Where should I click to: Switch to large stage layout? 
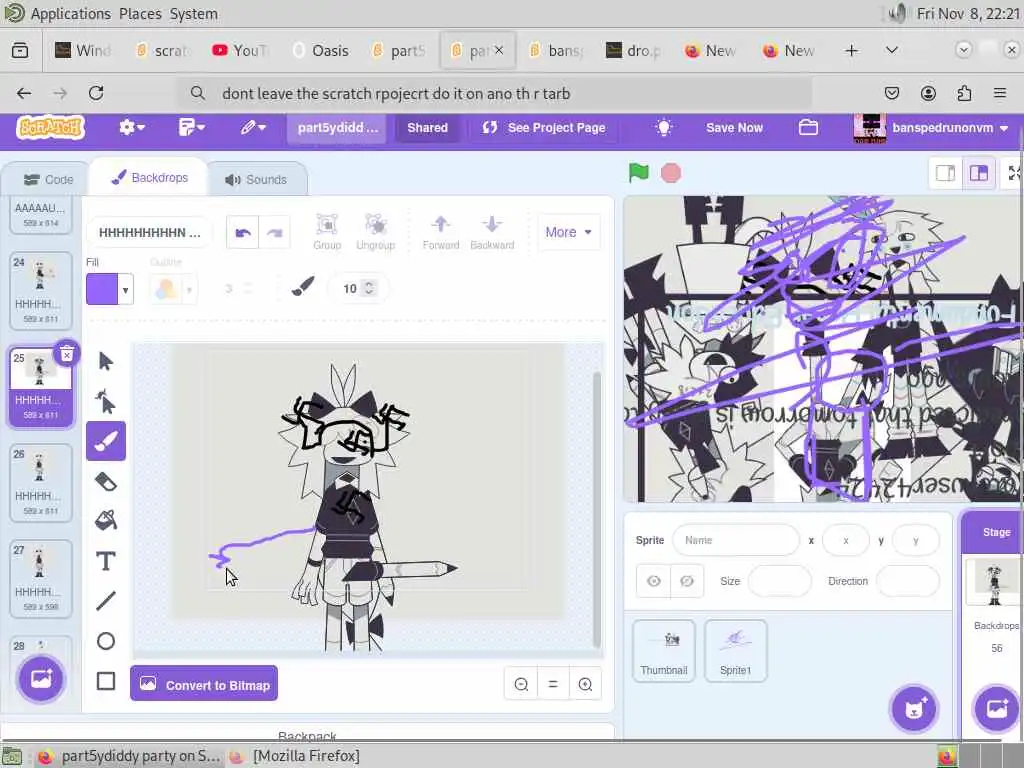pos(978,173)
